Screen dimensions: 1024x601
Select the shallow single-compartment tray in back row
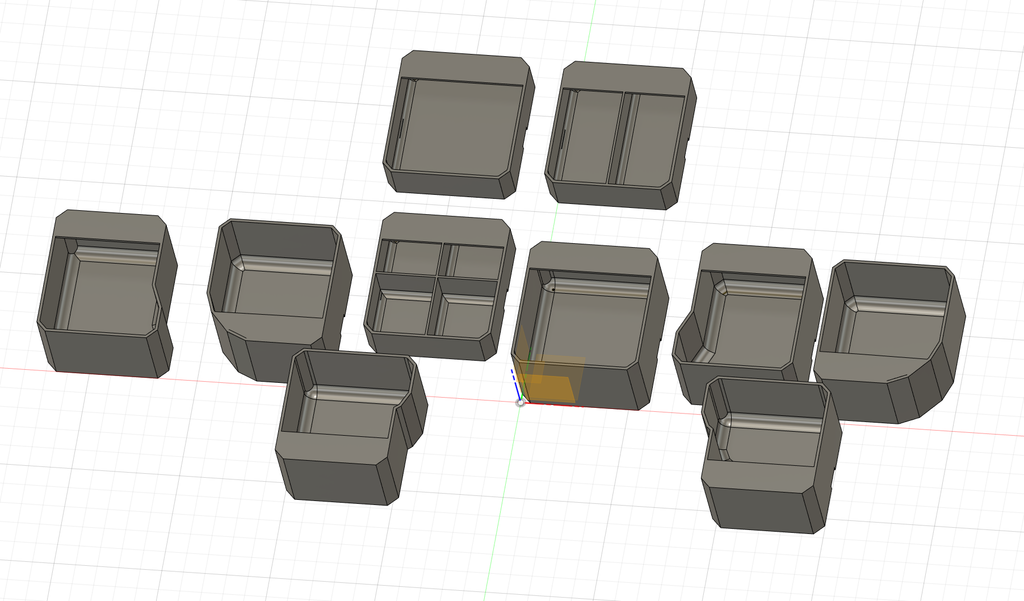tap(458, 124)
